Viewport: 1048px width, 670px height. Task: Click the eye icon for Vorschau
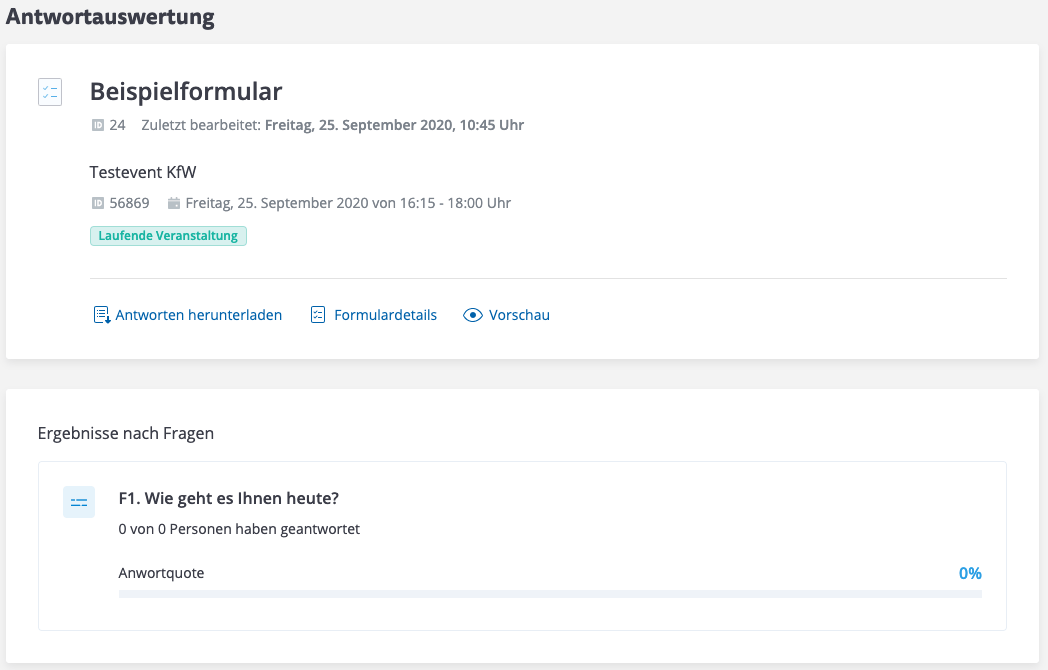(473, 315)
